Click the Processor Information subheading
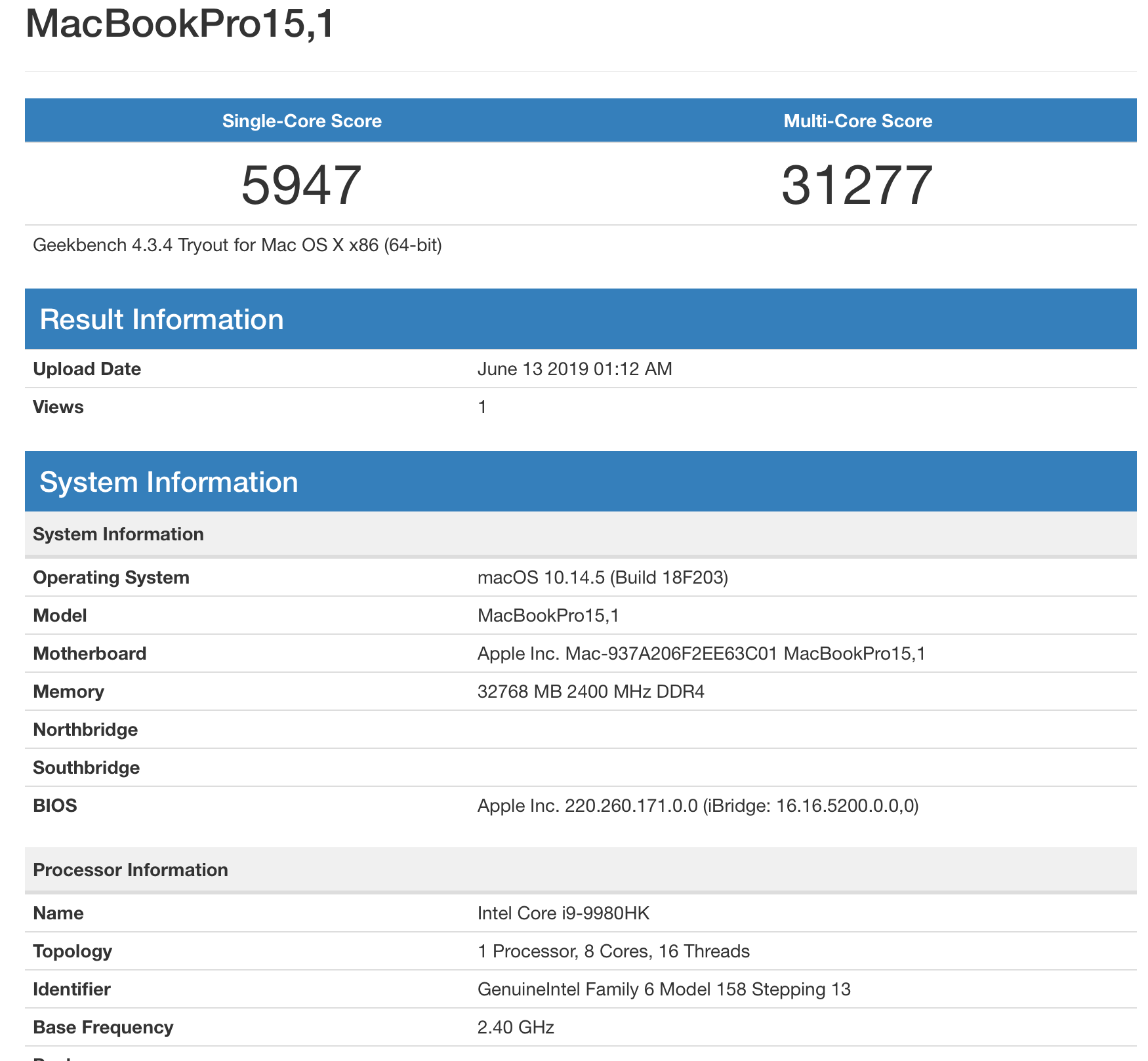1148x1061 pixels. (131, 870)
